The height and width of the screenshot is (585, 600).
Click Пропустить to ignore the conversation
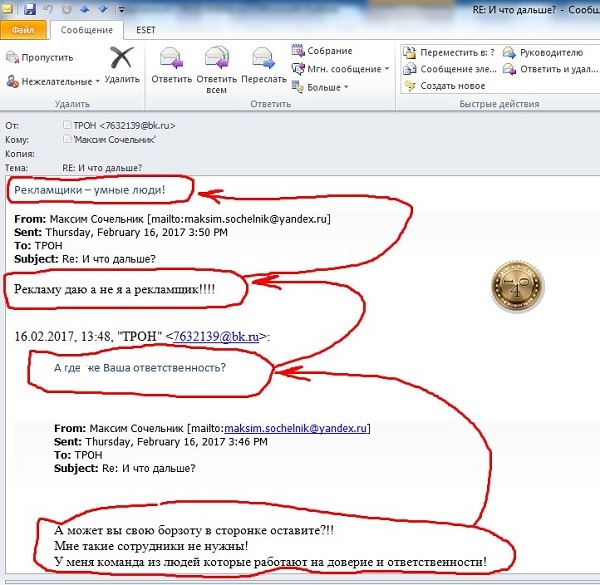tap(39, 58)
